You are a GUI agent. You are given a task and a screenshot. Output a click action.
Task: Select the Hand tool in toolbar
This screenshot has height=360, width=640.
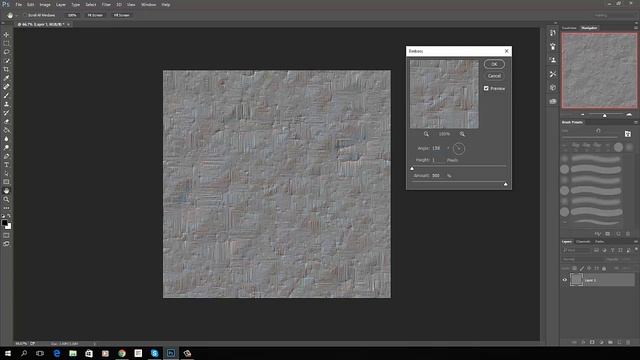click(x=6, y=191)
